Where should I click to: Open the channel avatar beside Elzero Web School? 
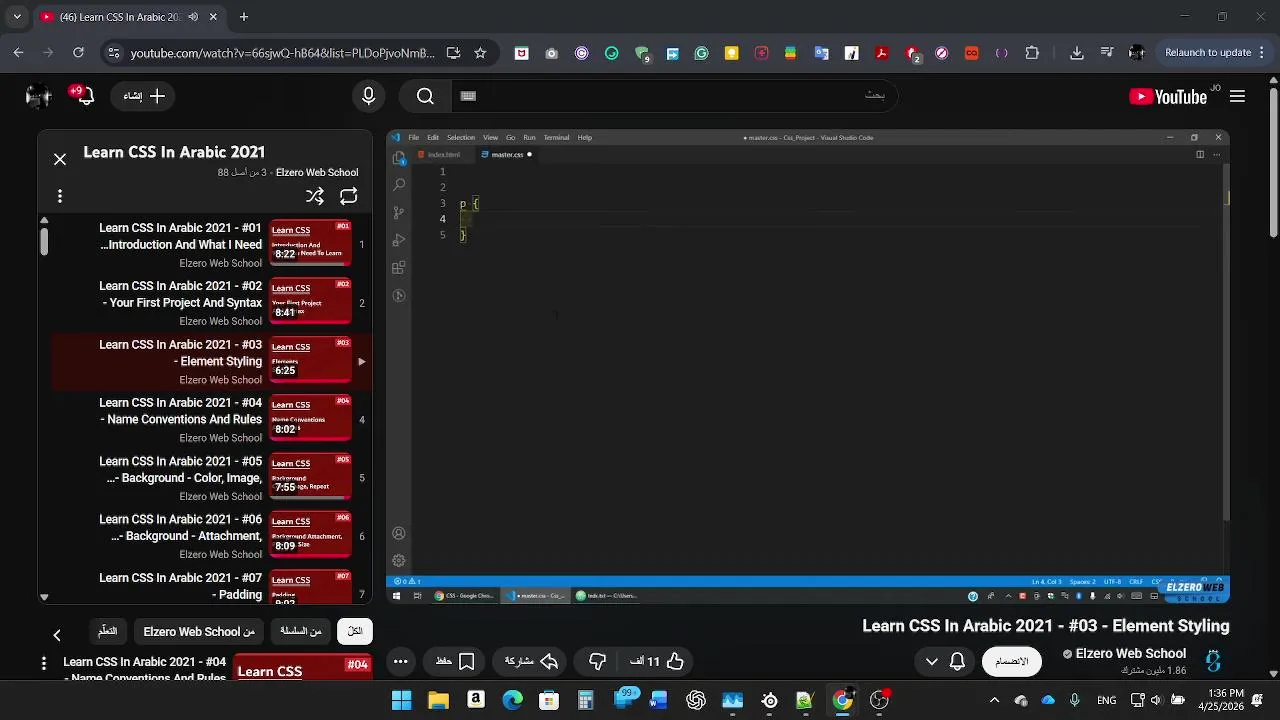point(1213,661)
